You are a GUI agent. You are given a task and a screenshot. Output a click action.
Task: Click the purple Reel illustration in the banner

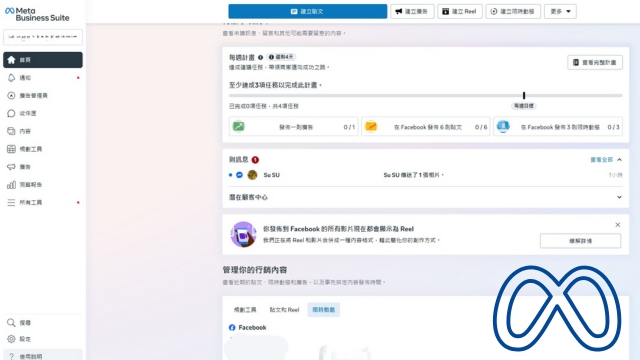click(x=243, y=234)
